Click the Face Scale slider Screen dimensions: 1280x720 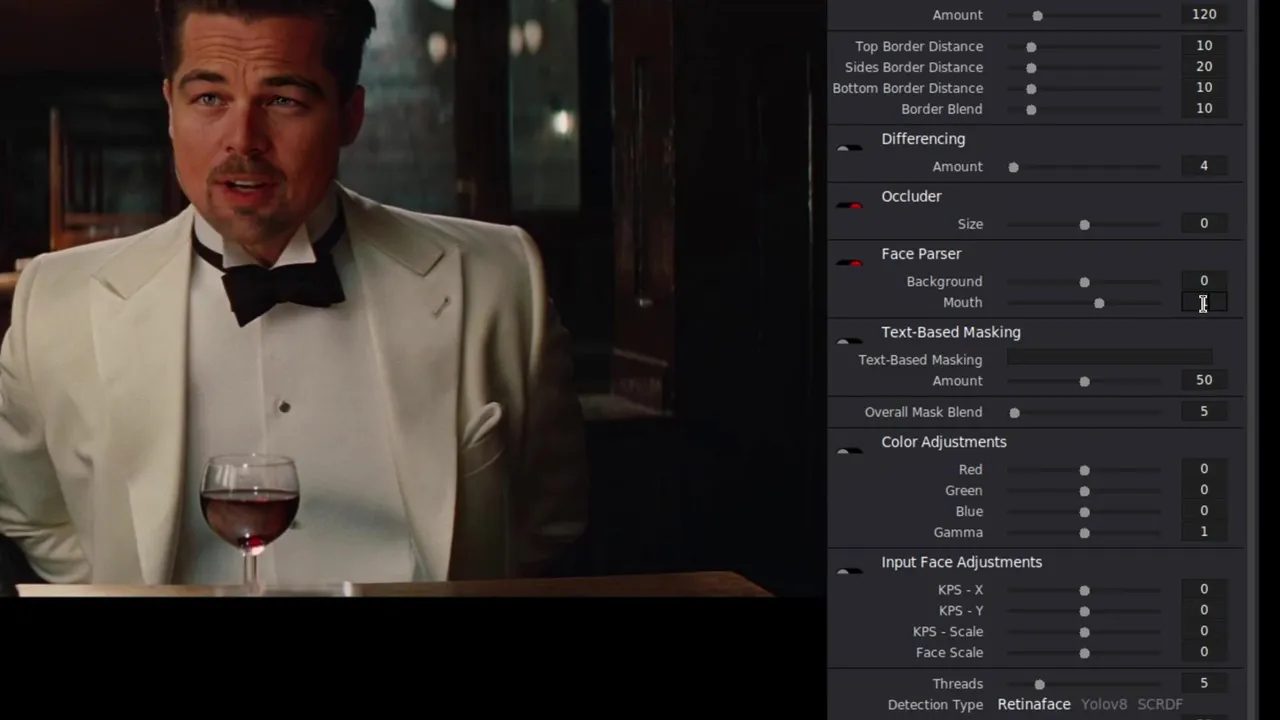pos(1084,653)
